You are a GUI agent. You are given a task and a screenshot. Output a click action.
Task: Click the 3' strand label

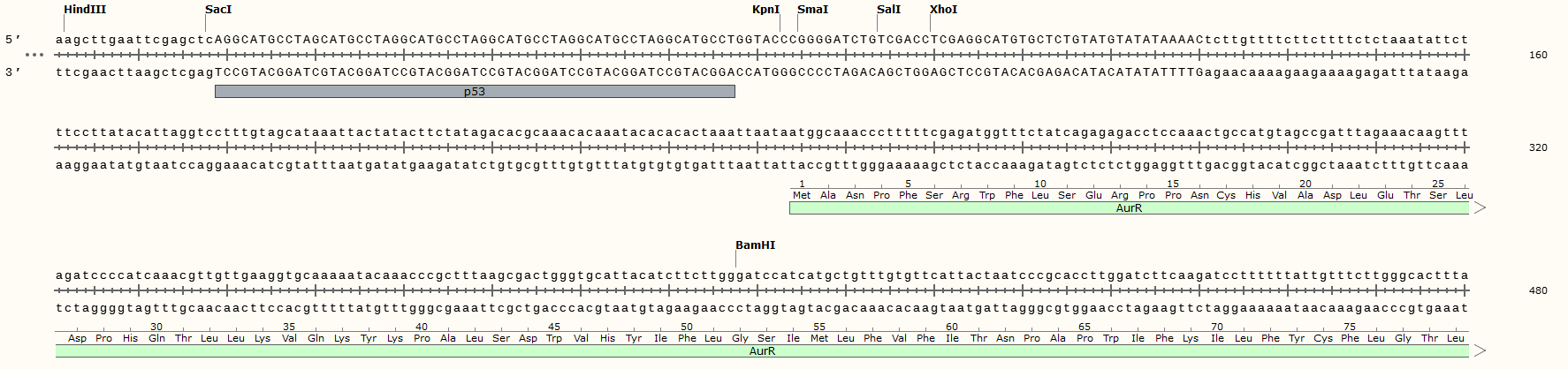point(12,72)
